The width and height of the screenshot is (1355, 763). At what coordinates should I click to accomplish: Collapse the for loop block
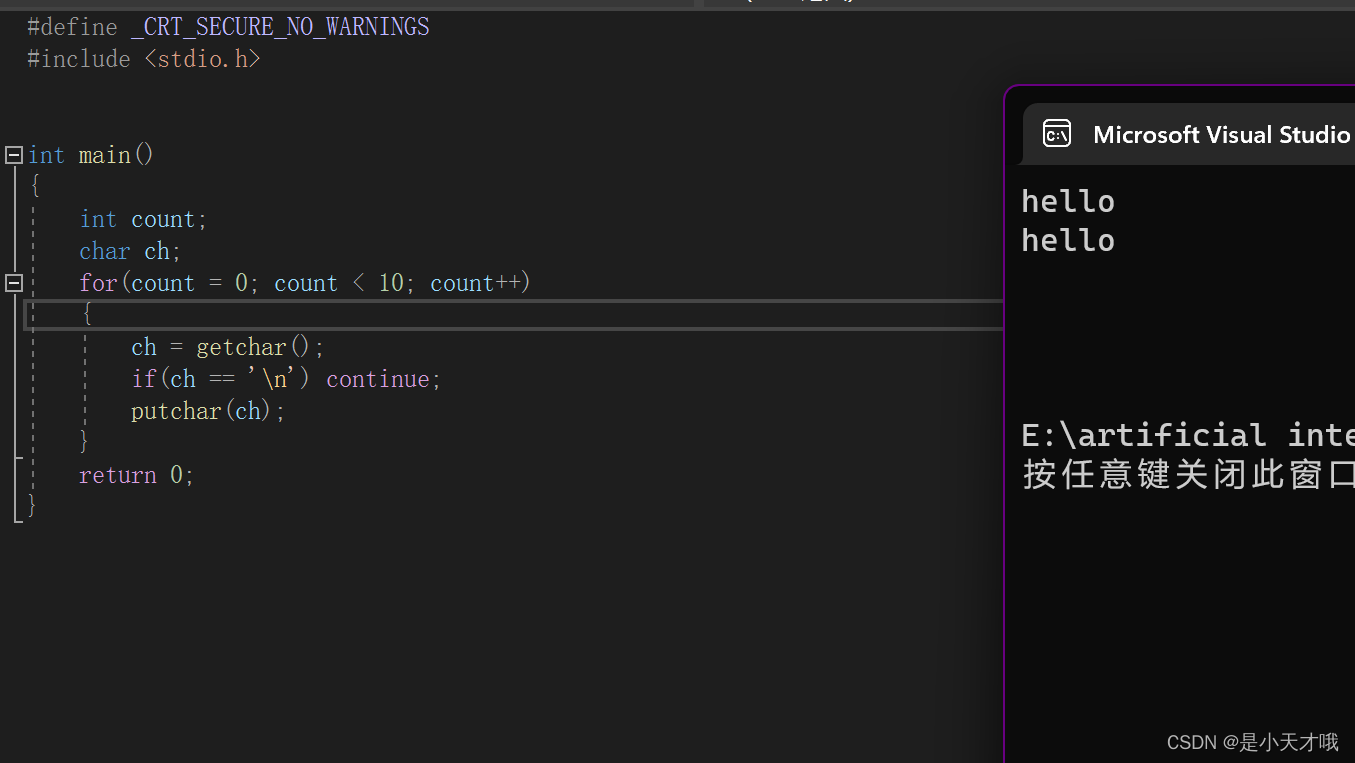coord(13,282)
